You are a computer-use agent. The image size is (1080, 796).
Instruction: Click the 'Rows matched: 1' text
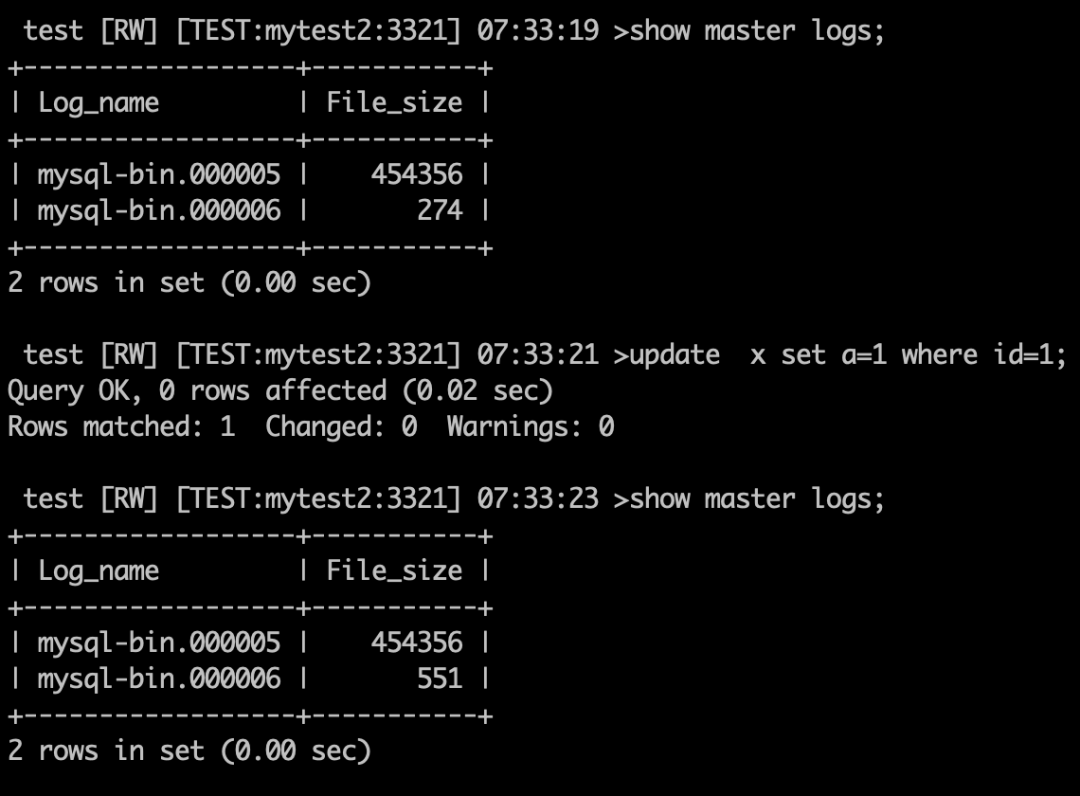[x=121, y=427]
